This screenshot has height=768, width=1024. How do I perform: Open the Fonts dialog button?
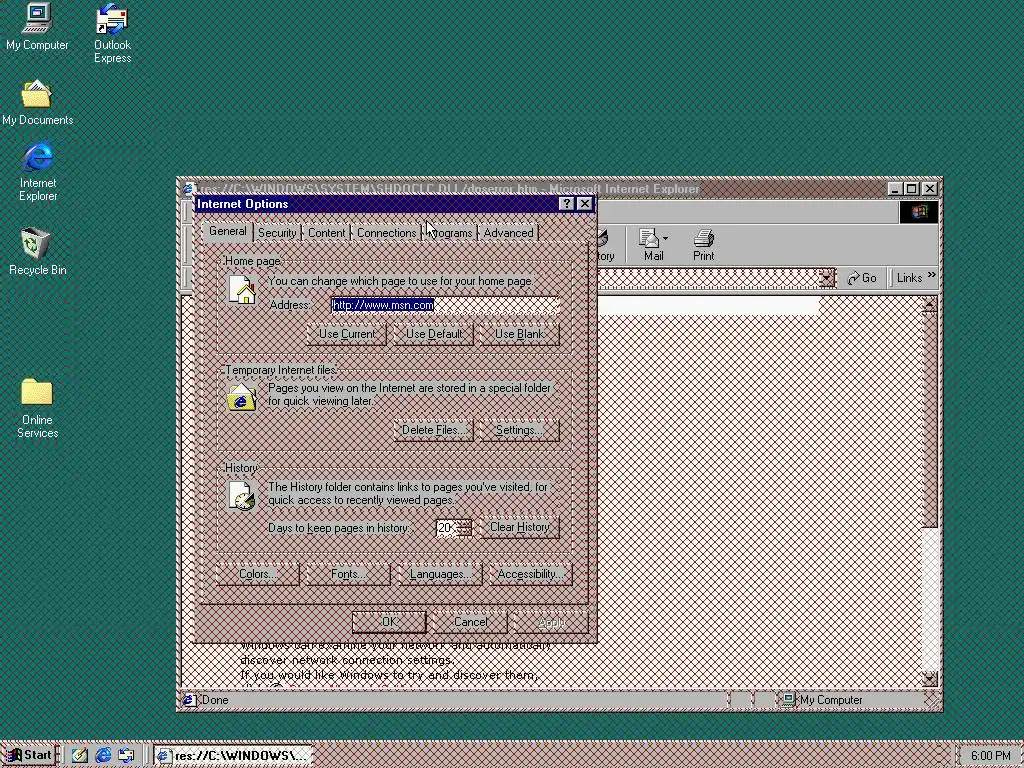(x=347, y=574)
